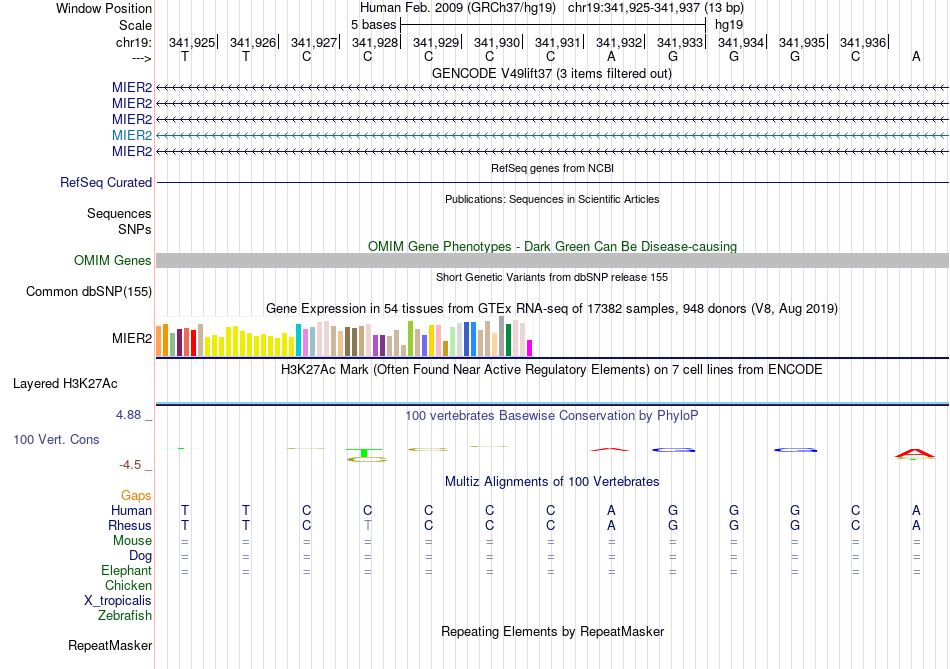950x669 pixels.
Task: Click the SNPs publications subtrack label
Action: (135, 229)
